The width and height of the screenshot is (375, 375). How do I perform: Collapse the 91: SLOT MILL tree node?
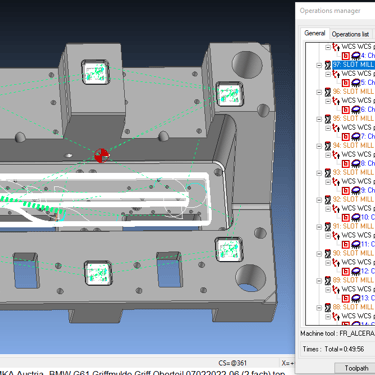click(319, 227)
